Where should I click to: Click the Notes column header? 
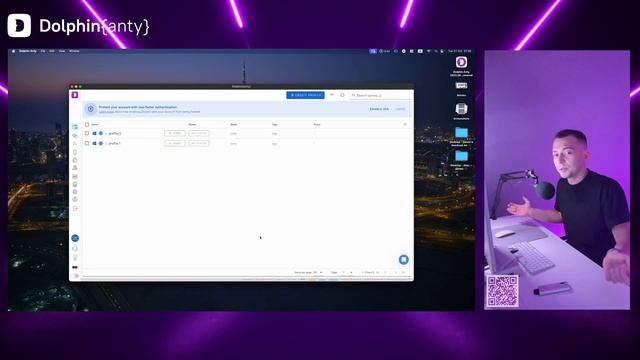click(x=233, y=124)
